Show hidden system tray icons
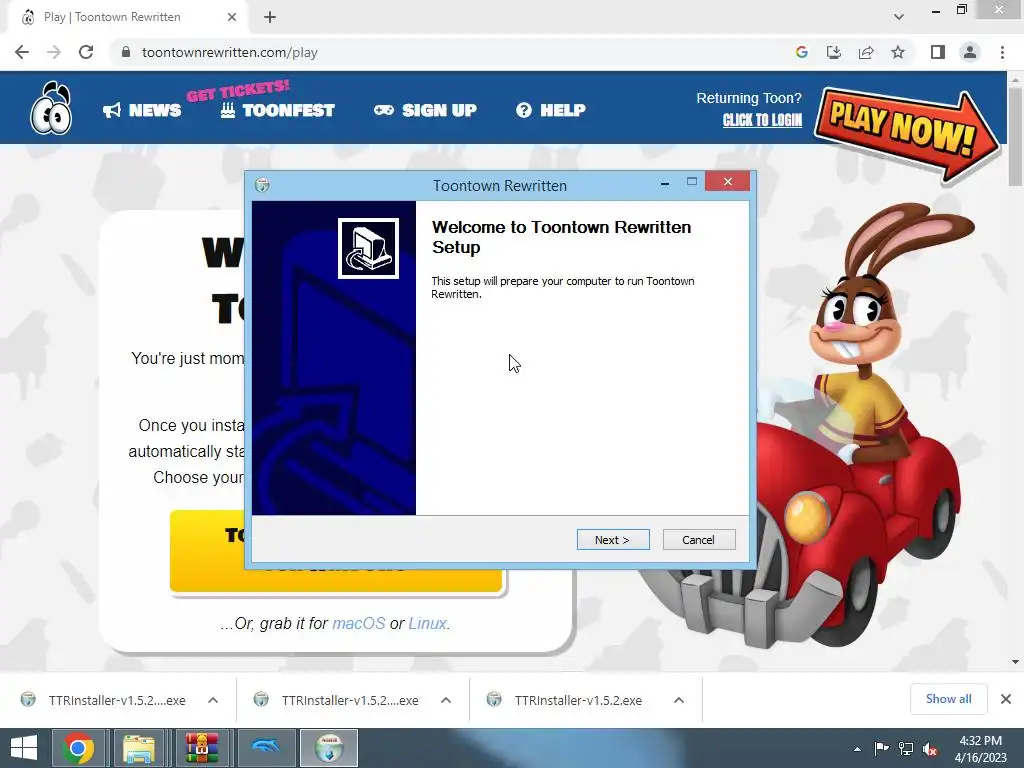The image size is (1024, 768). pyautogui.click(x=857, y=749)
